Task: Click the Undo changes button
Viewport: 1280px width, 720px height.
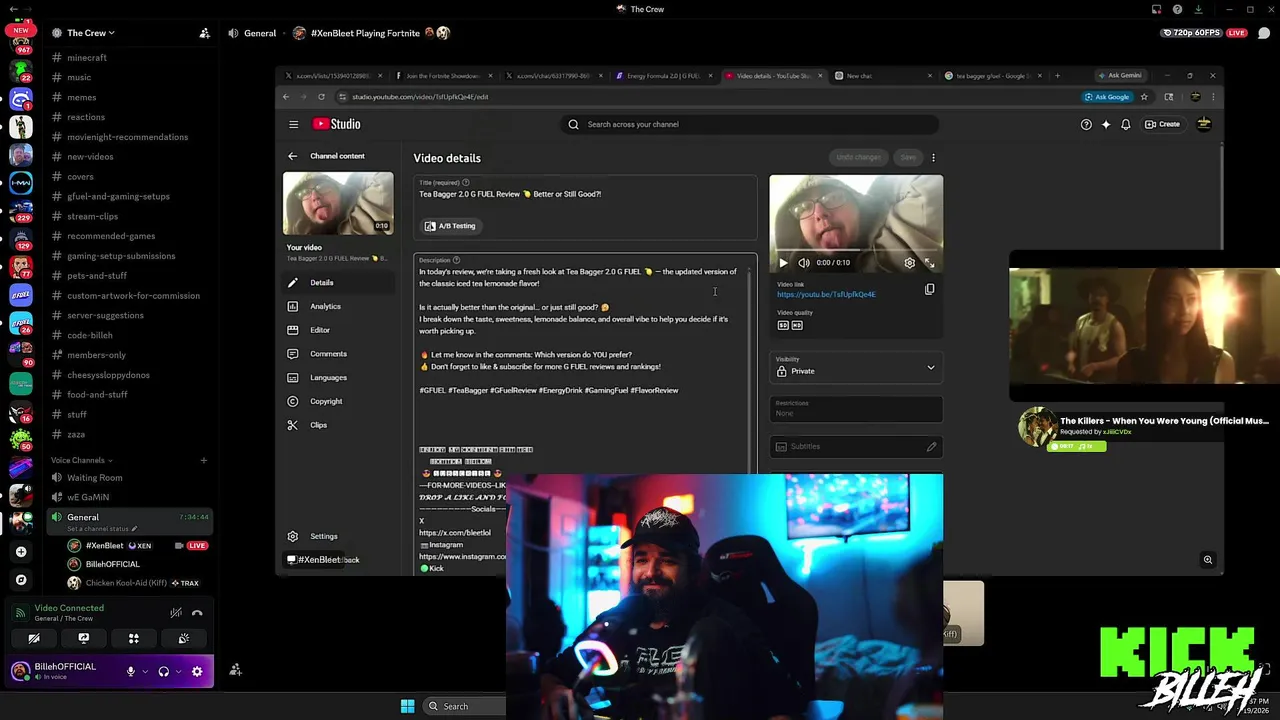Action: [x=858, y=157]
